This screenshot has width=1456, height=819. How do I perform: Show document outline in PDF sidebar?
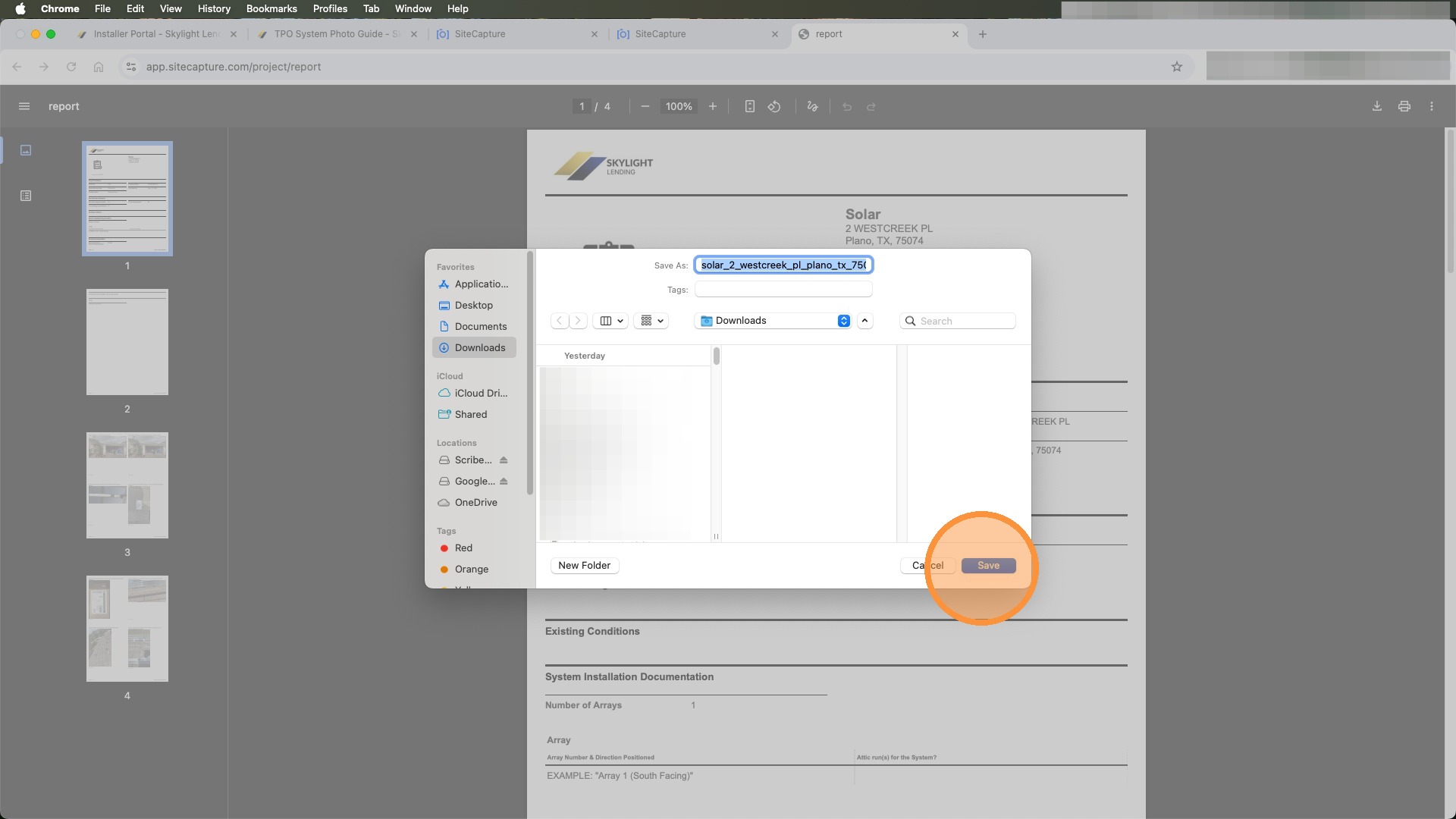26,196
